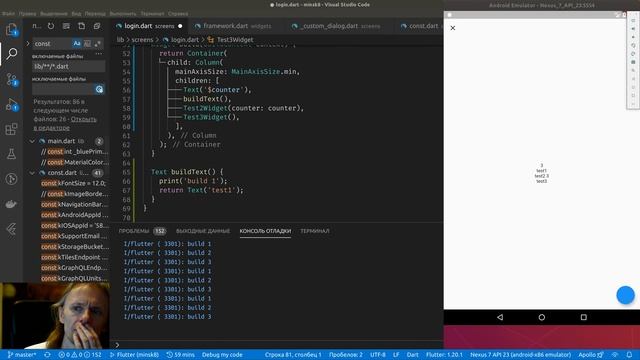Open the Help menu
Image resolution: width=640 pixels, height=360 pixels.
pos(178,13)
